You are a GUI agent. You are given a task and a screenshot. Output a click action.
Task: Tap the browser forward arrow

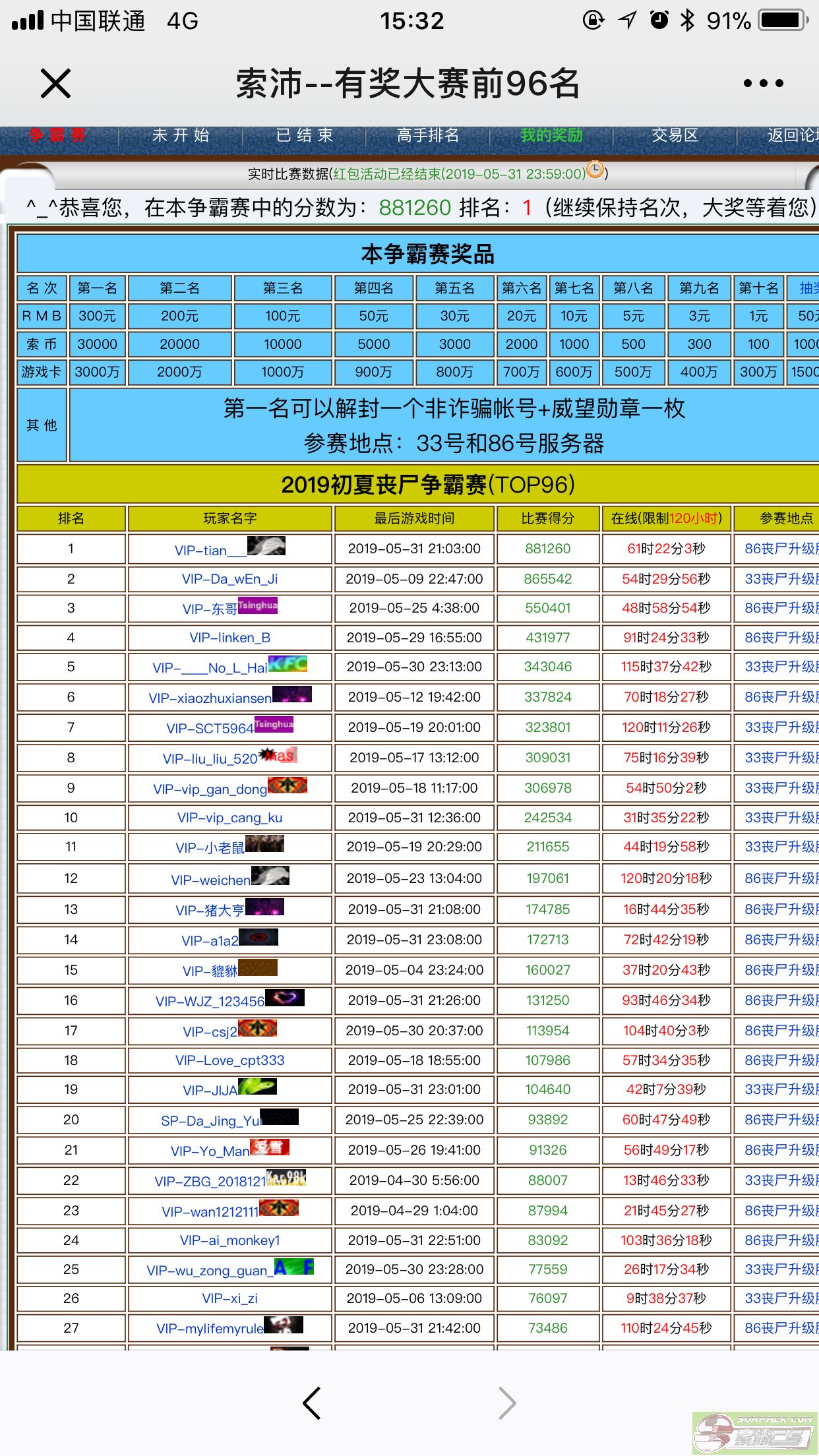click(506, 1403)
